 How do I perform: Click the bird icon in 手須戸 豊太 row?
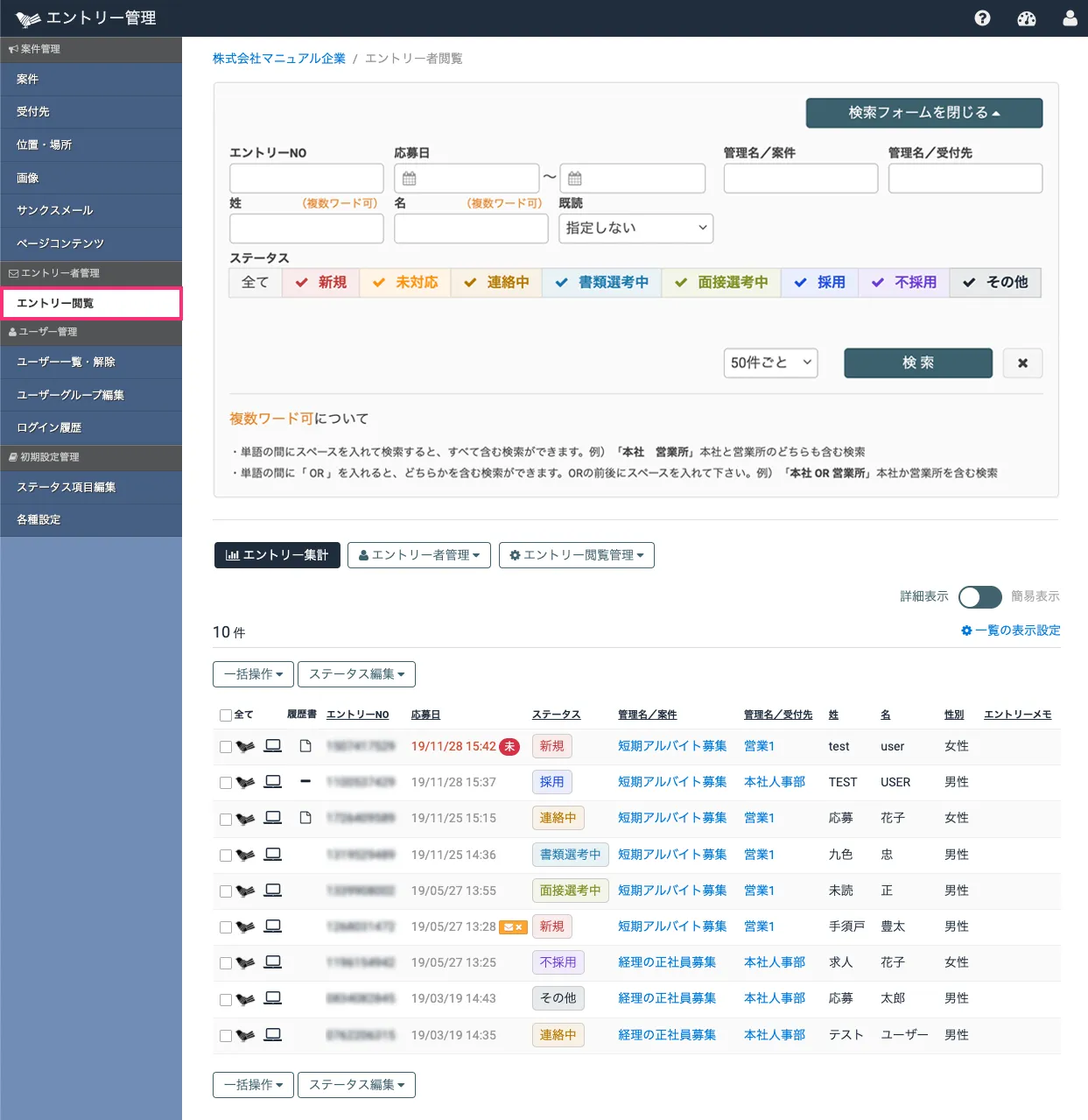point(245,927)
